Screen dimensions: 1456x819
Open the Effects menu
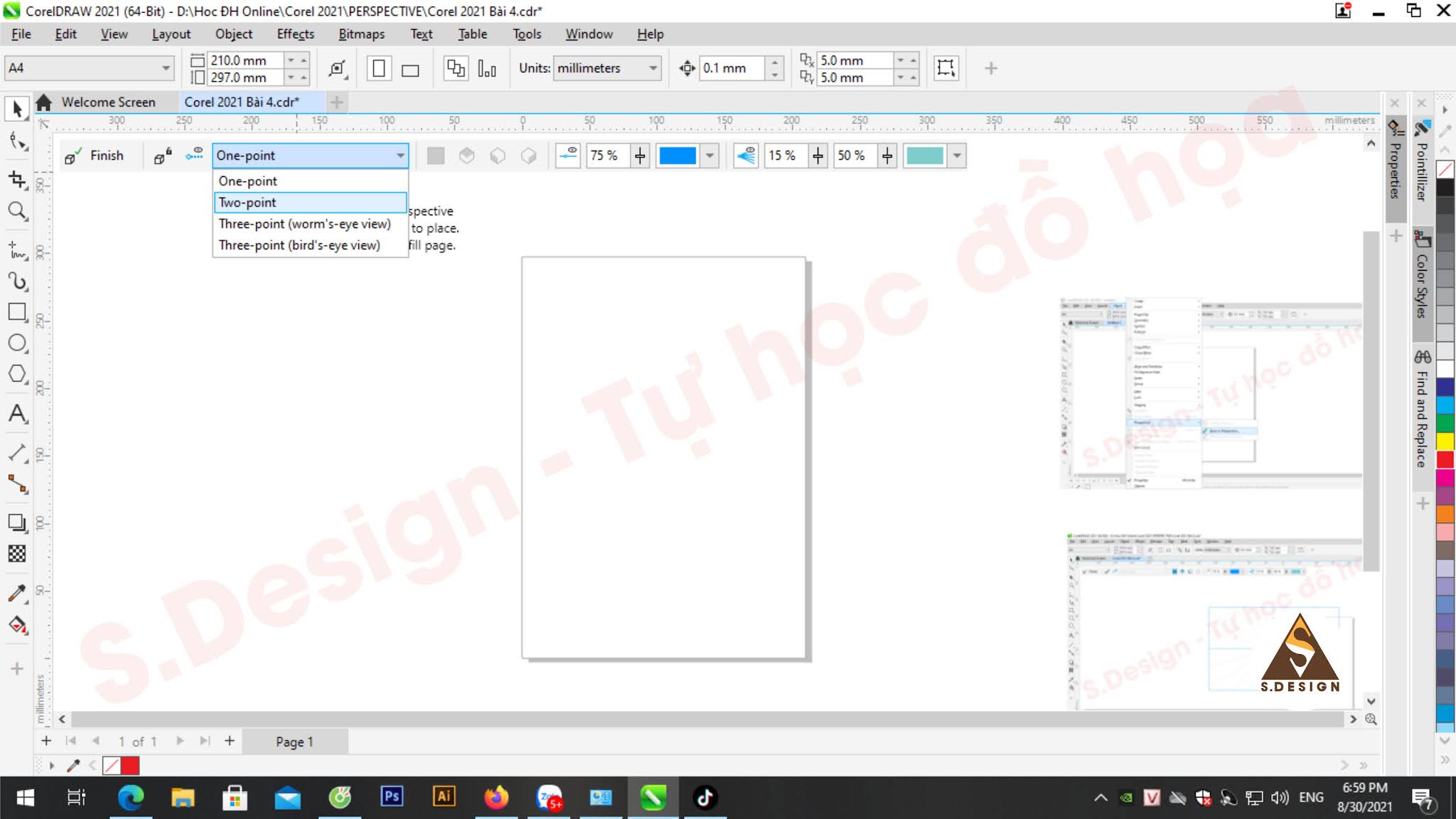296,33
